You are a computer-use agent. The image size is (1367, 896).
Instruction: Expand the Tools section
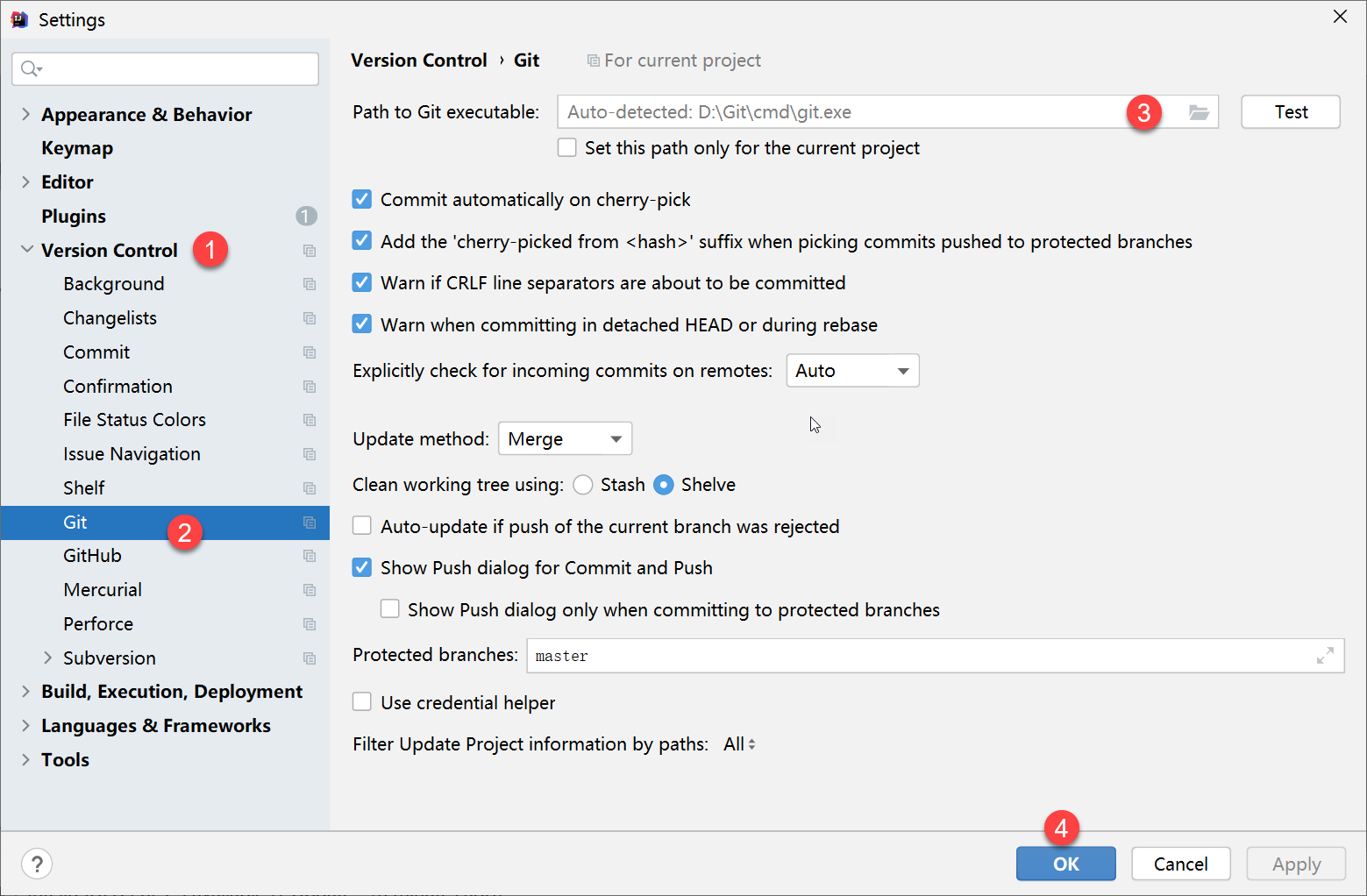coord(25,759)
